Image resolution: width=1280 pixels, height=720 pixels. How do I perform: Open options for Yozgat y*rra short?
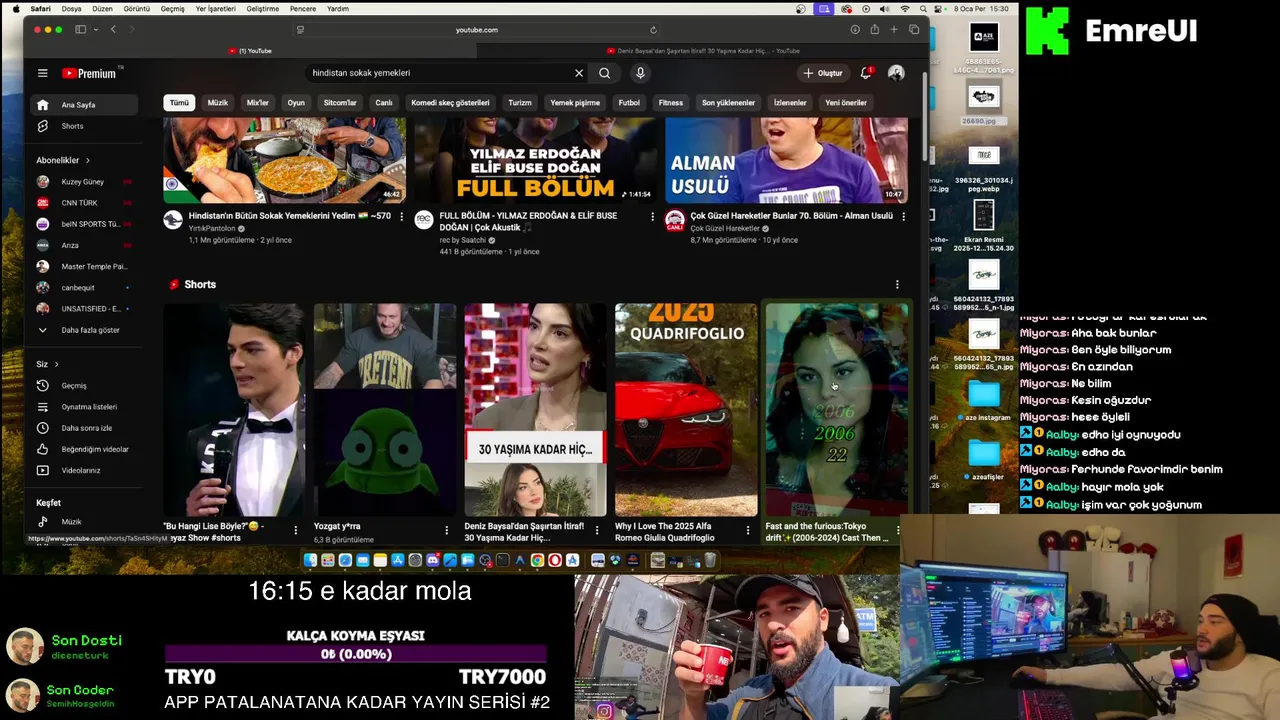tap(446, 530)
